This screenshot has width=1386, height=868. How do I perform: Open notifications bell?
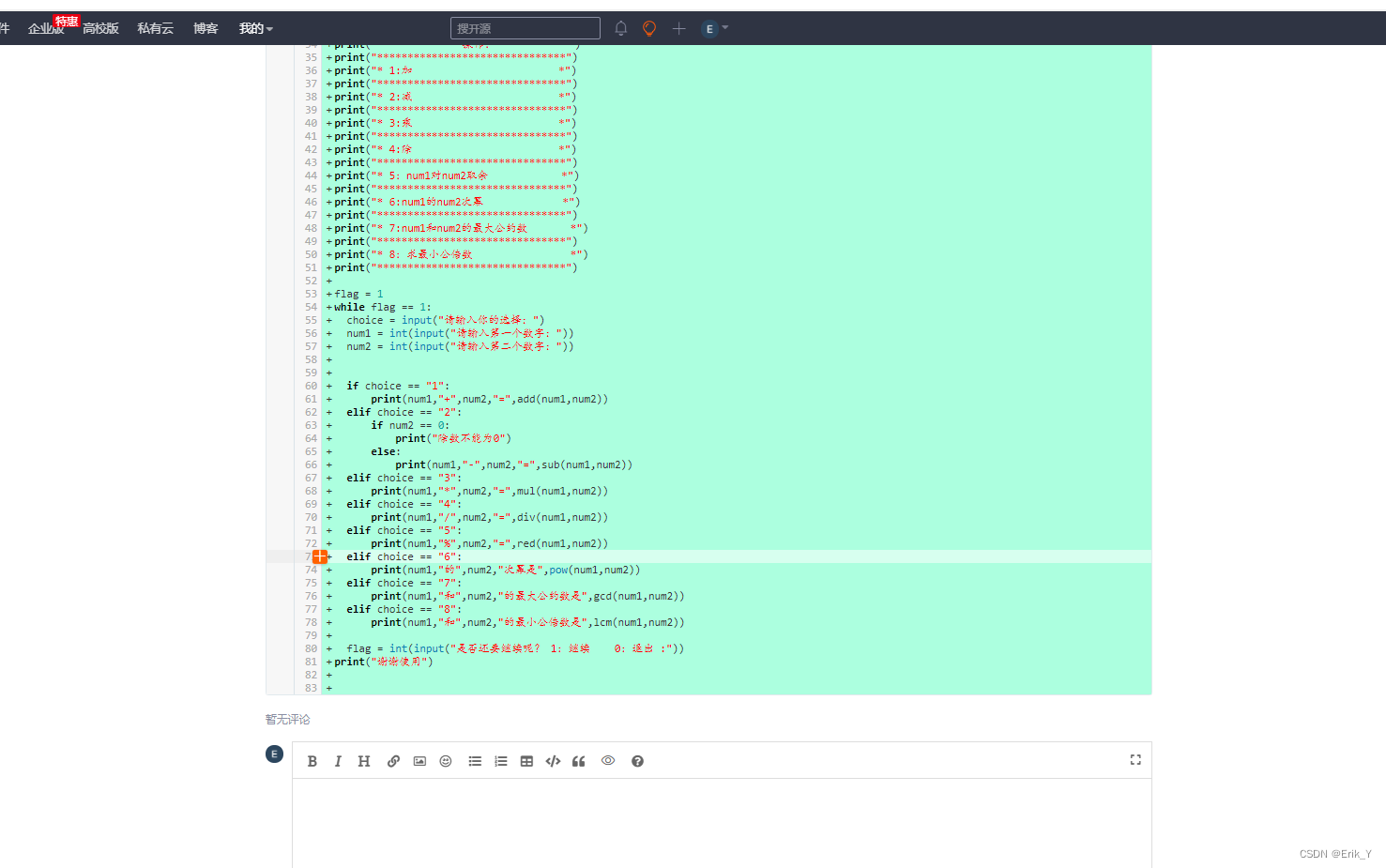[620, 28]
